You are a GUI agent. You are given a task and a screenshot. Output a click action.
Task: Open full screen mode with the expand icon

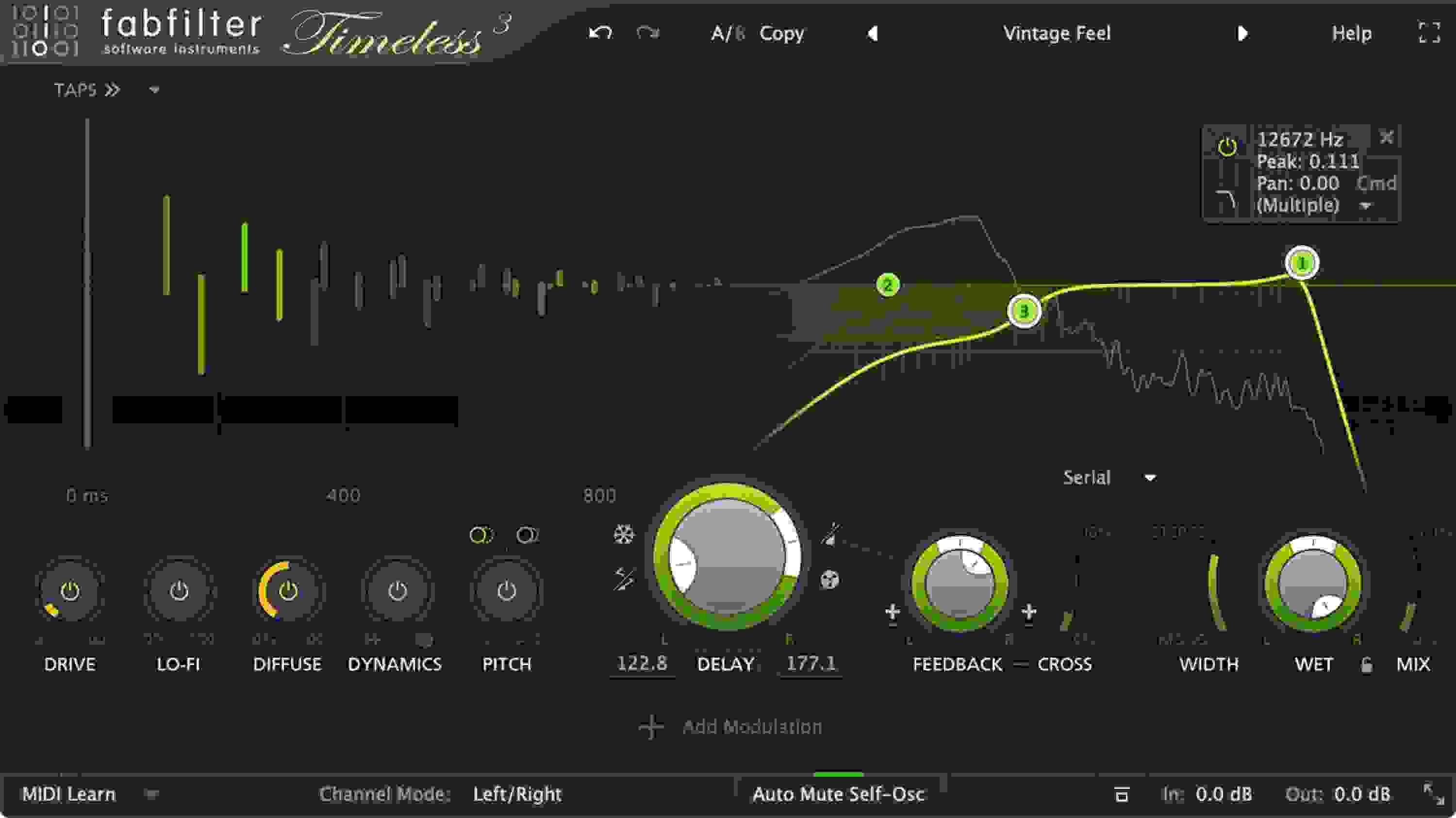point(1430,33)
